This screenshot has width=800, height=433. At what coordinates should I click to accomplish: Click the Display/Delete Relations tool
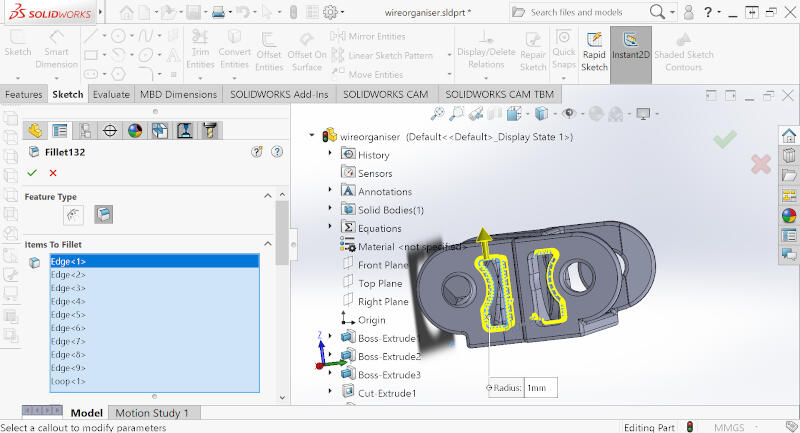click(486, 51)
